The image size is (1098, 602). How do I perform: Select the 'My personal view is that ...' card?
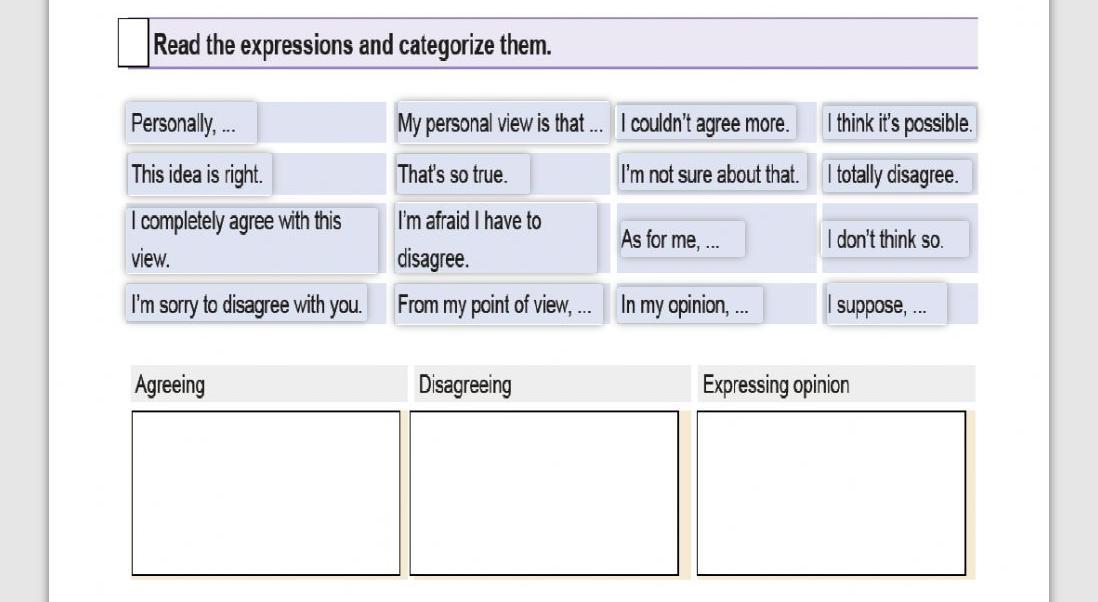click(501, 123)
